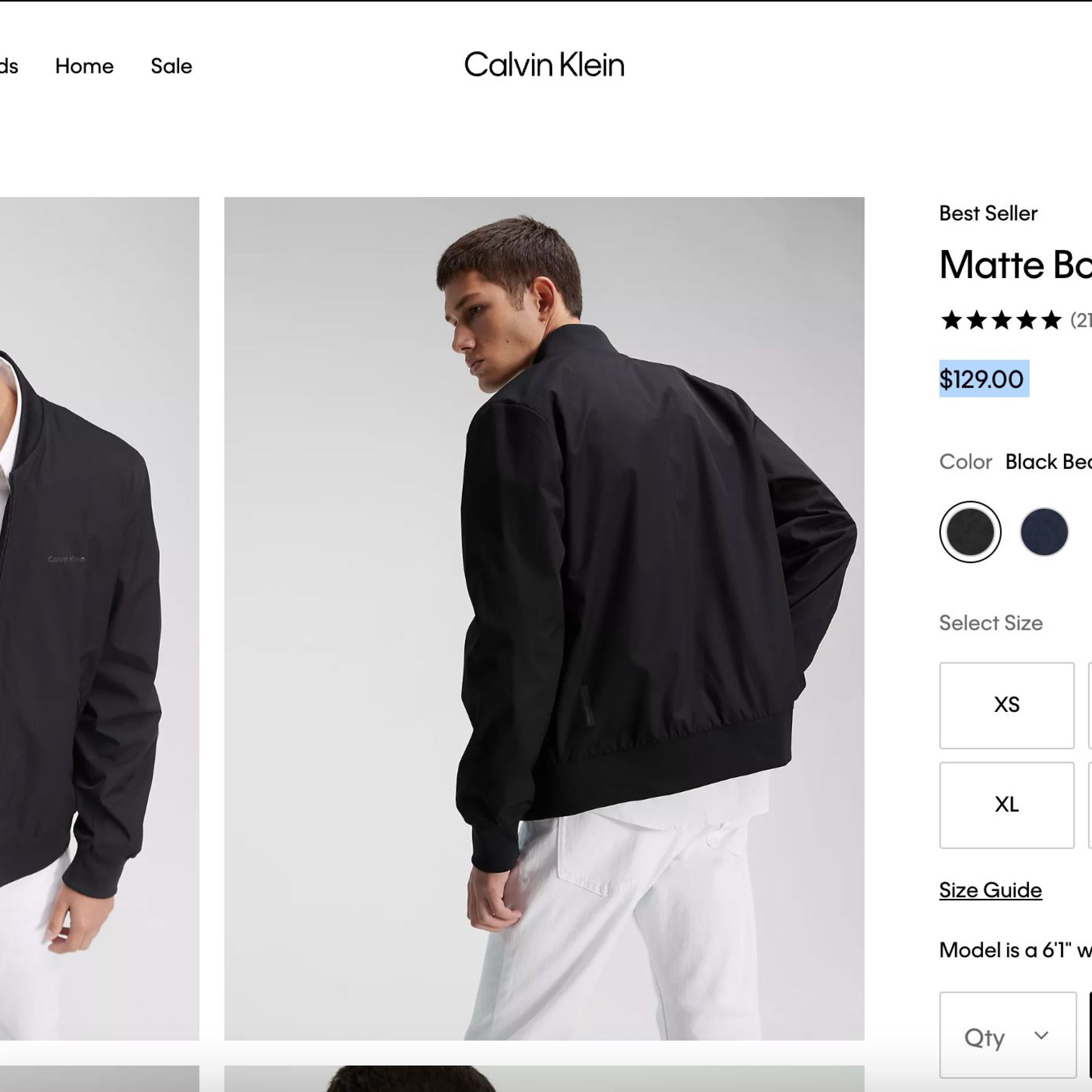Click the Best Seller label

coord(988,214)
